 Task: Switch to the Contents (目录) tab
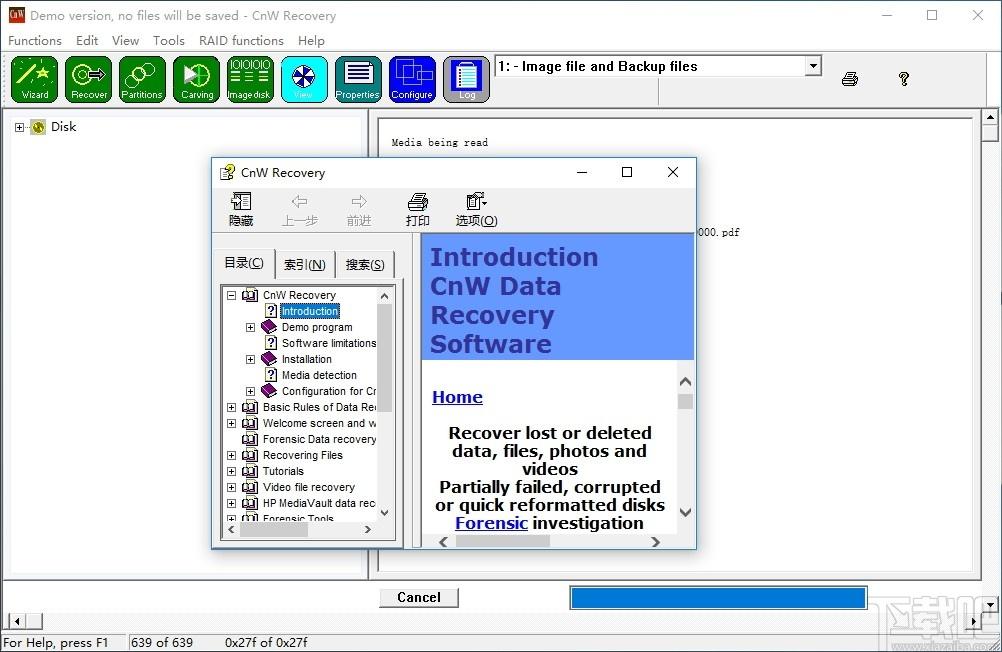tap(244, 263)
